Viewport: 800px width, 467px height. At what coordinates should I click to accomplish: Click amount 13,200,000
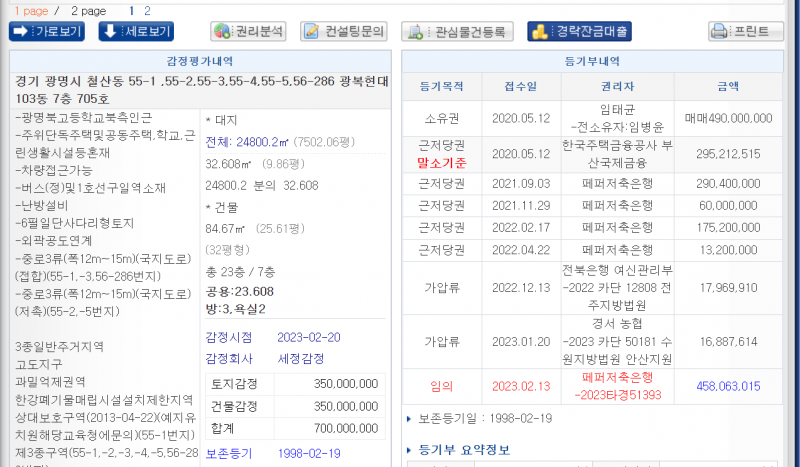pos(729,250)
